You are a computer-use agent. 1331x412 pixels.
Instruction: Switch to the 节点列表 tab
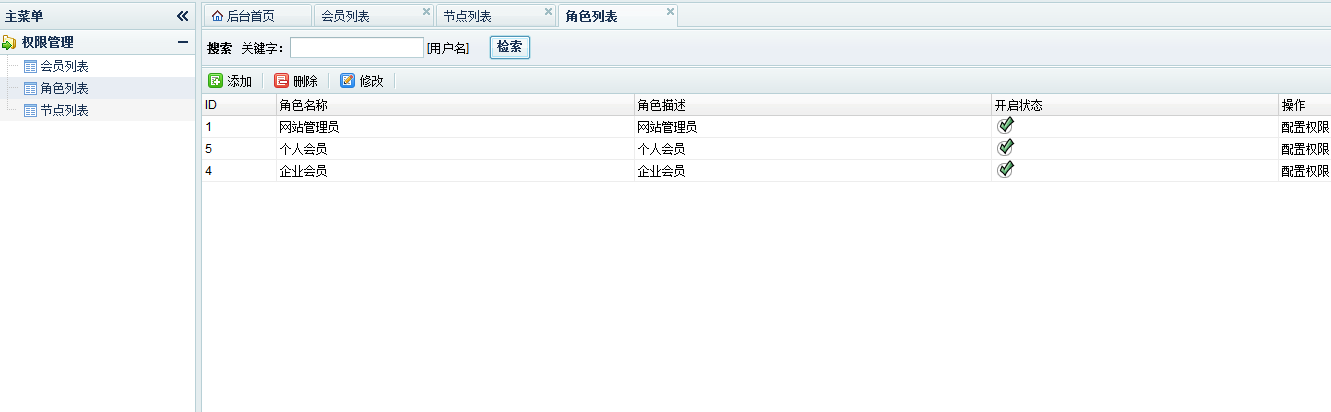pyautogui.click(x=467, y=17)
